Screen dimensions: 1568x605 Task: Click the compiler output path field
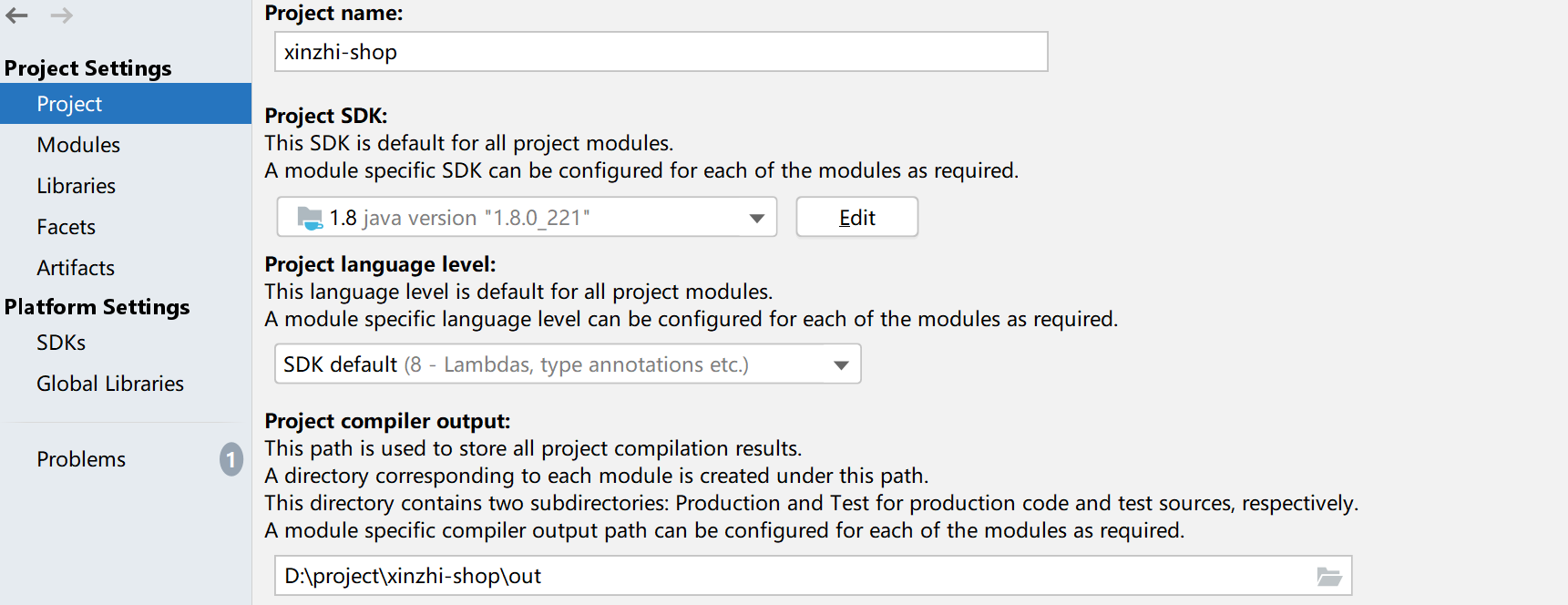[x=813, y=576]
